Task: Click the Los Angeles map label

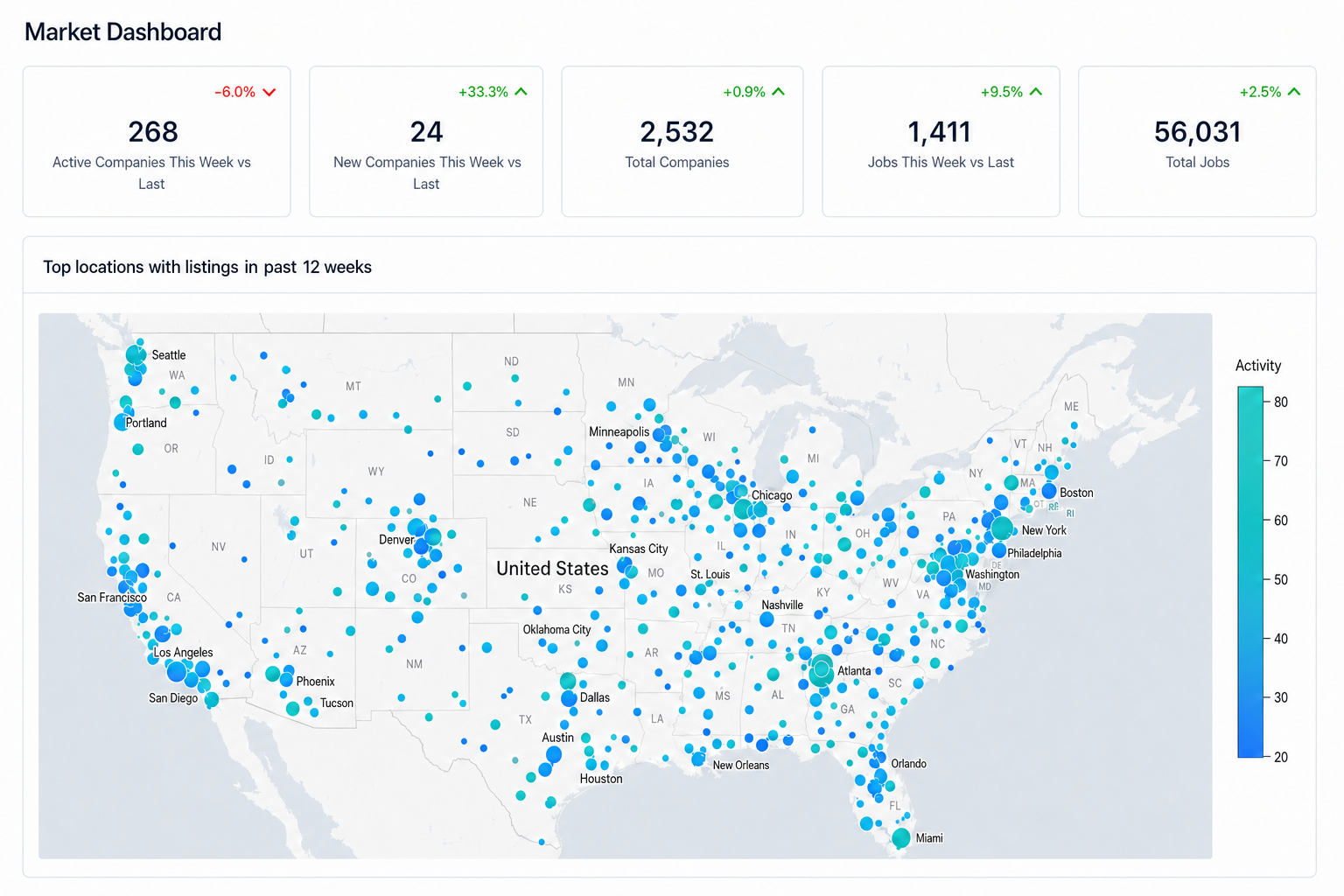Action: click(x=184, y=653)
